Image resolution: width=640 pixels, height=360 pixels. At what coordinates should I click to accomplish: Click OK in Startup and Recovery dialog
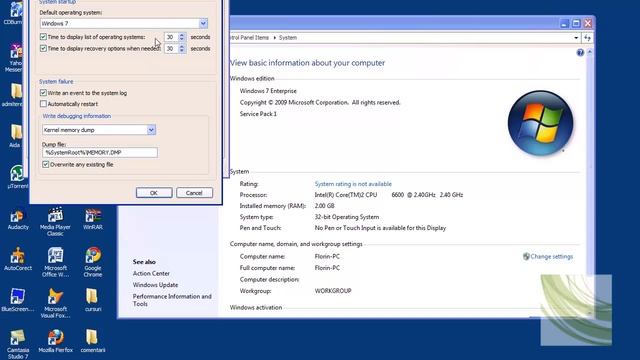click(x=154, y=193)
